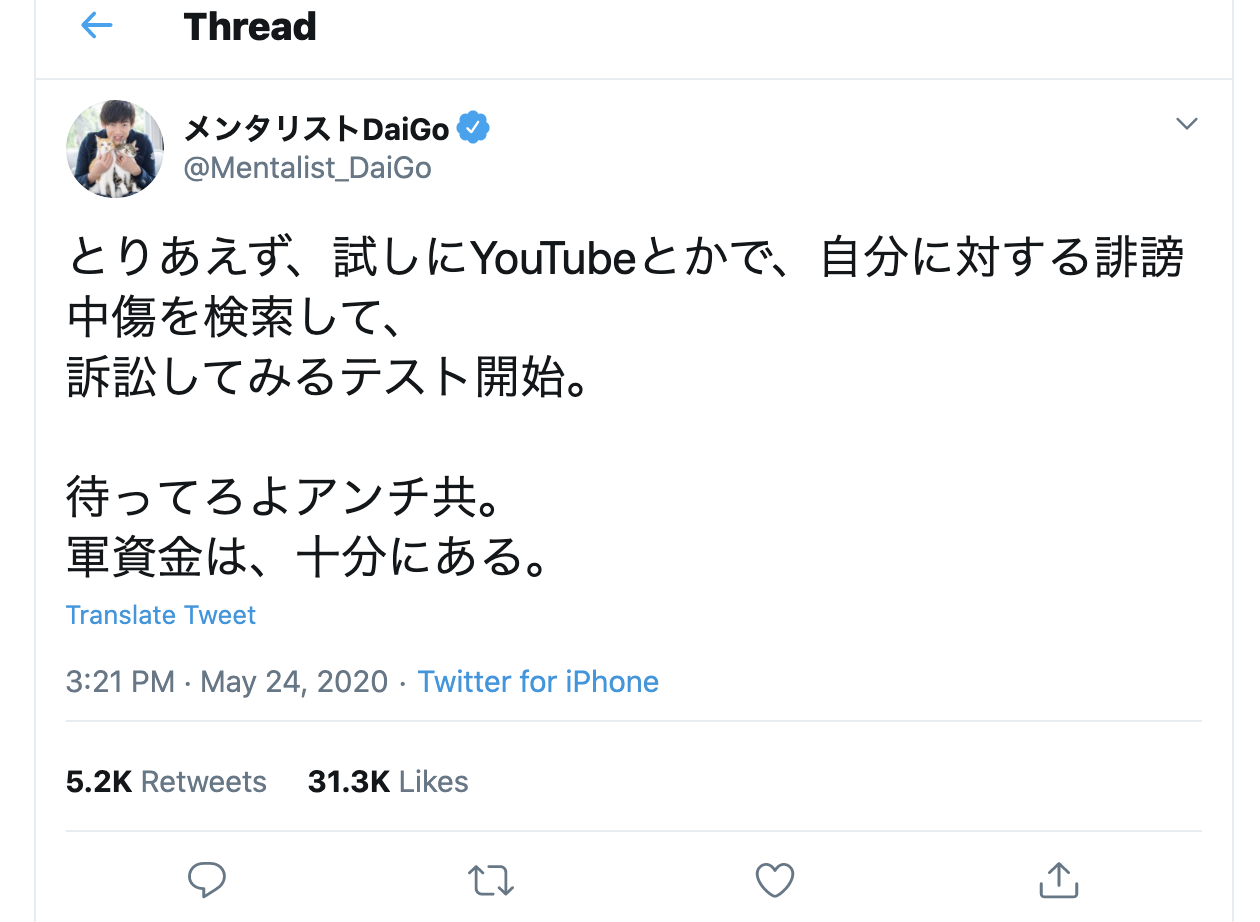Image resolution: width=1260 pixels, height=922 pixels.
Task: Select the tweet's first line mentioning YouTube
Action: click(x=626, y=259)
